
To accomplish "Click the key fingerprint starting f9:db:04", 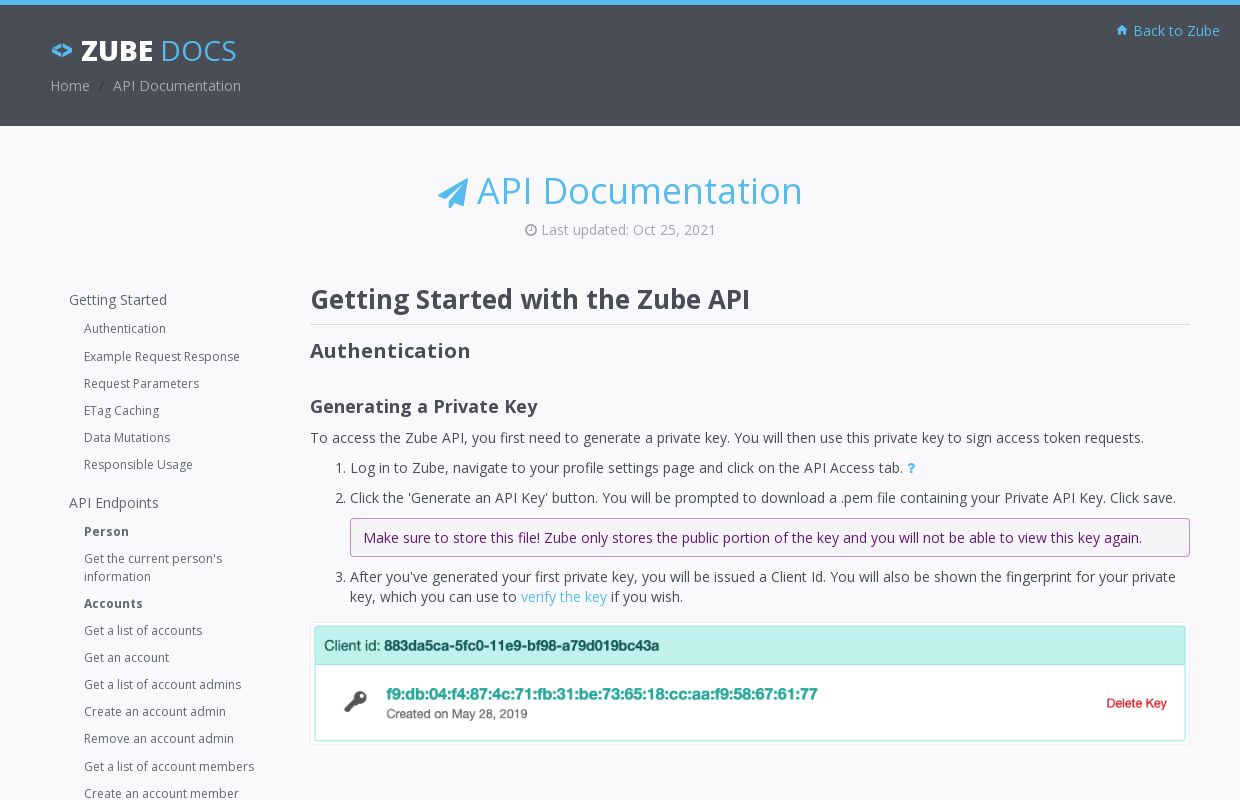I will pos(602,694).
